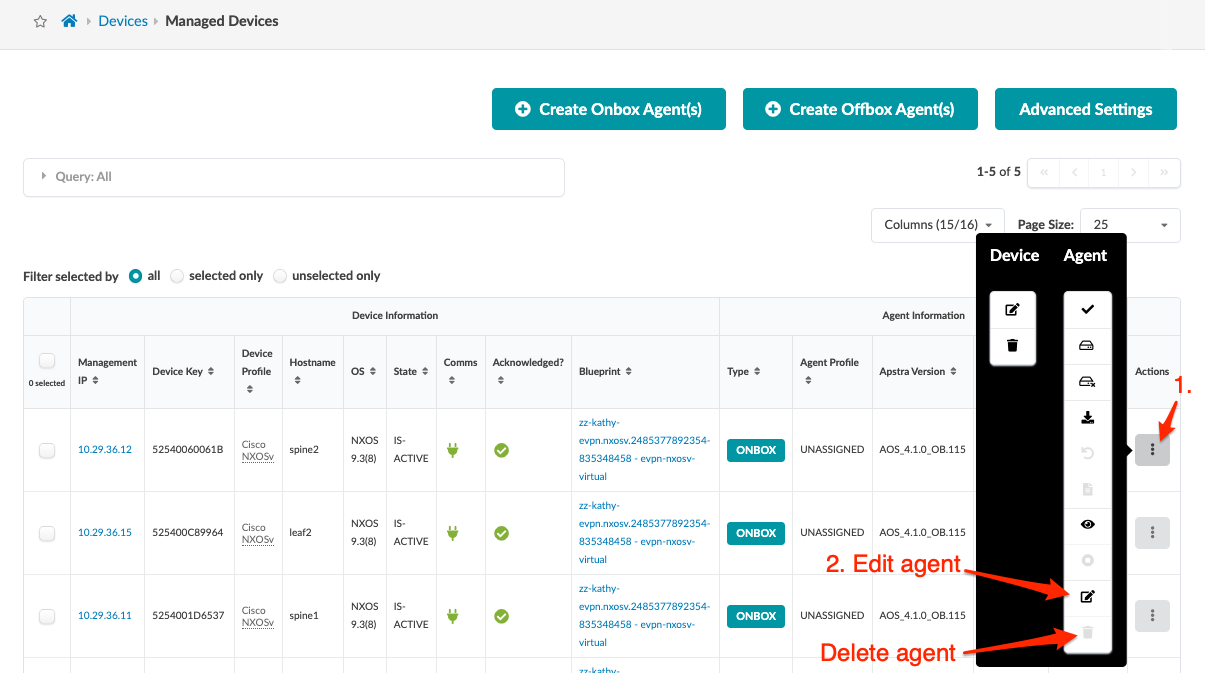The width and height of the screenshot is (1205, 675).
Task: Click the home icon in breadcrumb
Action: [x=69, y=21]
